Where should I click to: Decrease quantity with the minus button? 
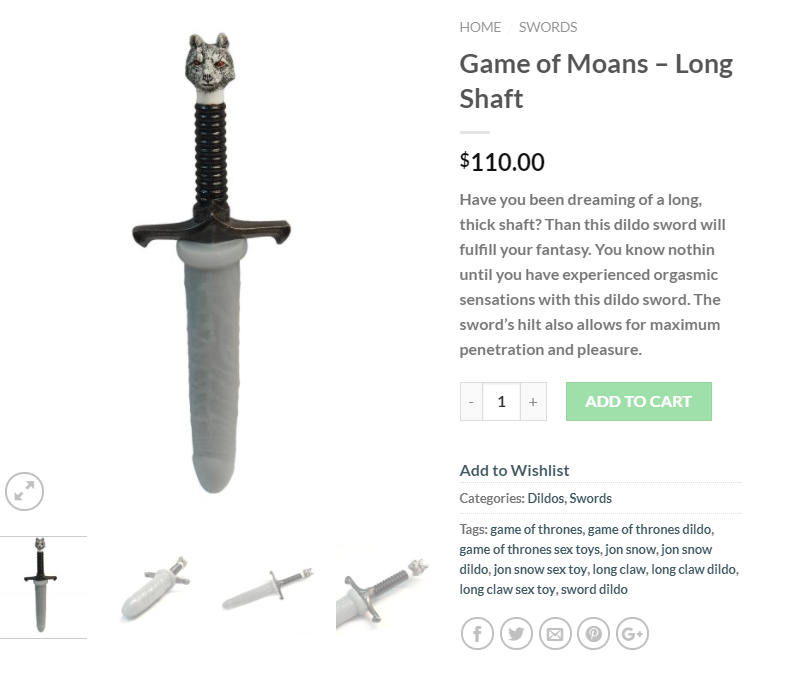click(x=471, y=402)
